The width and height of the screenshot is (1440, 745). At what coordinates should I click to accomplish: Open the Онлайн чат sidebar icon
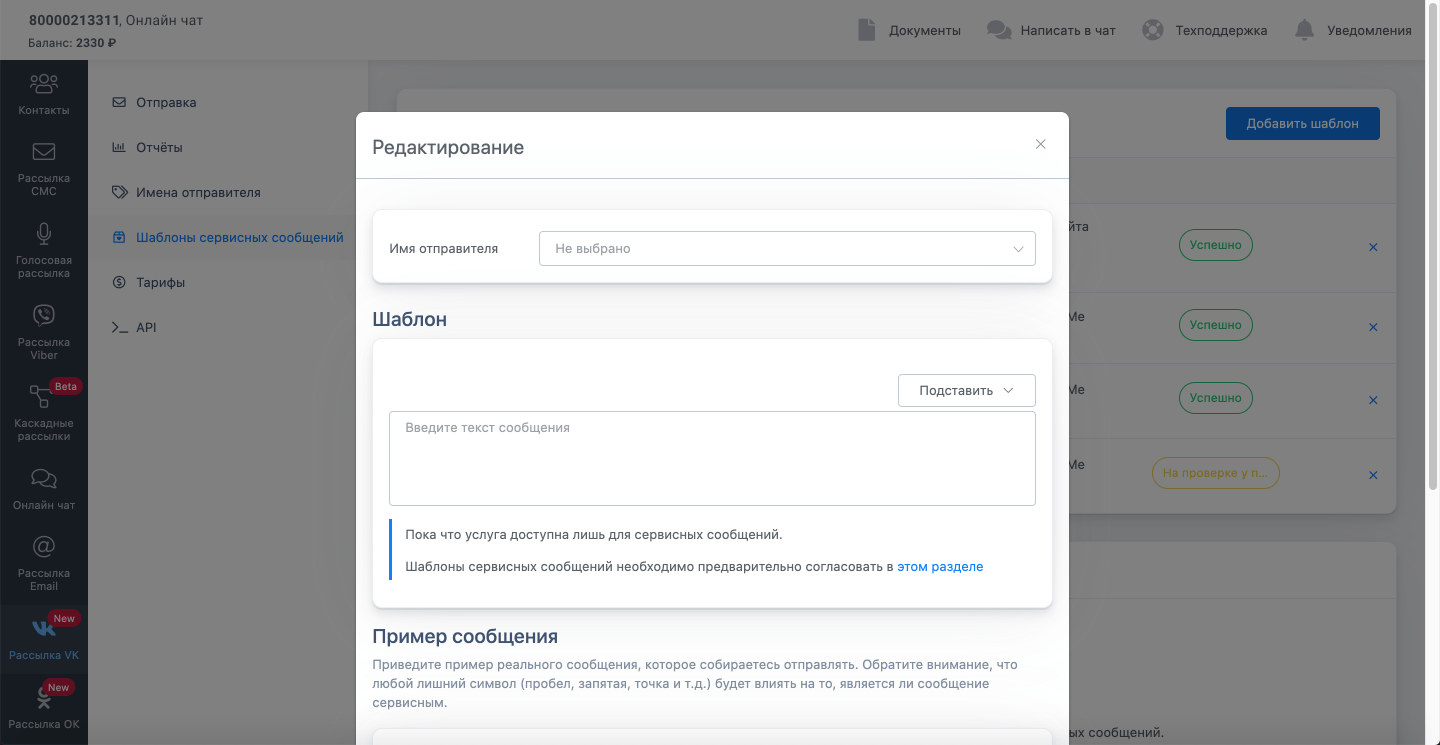44,478
